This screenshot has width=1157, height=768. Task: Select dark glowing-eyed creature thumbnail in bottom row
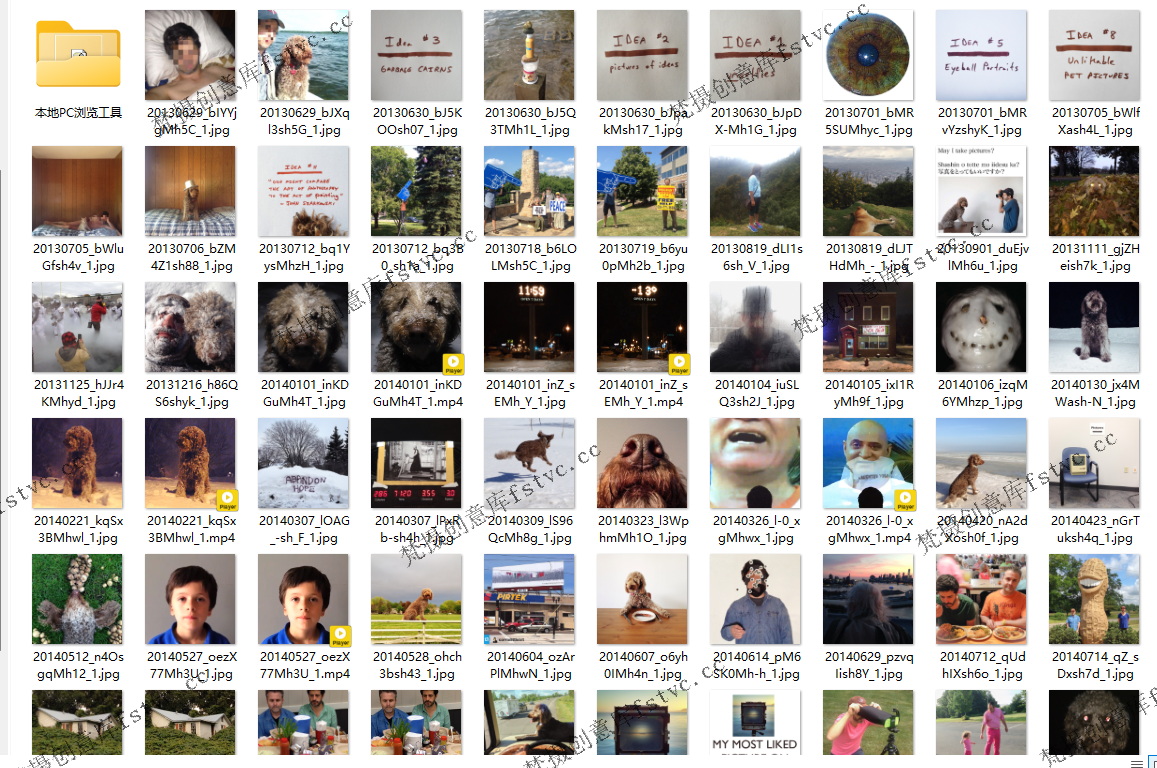[1094, 722]
